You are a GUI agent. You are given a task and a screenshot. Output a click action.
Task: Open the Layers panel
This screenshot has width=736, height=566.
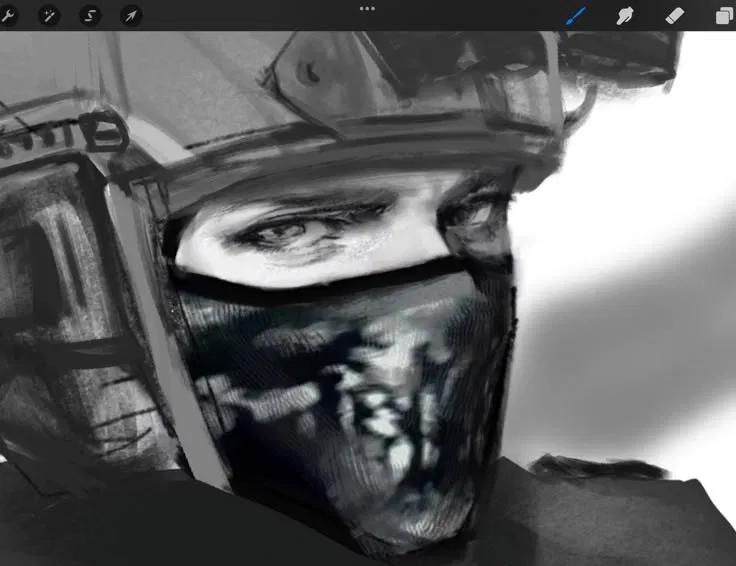725,16
